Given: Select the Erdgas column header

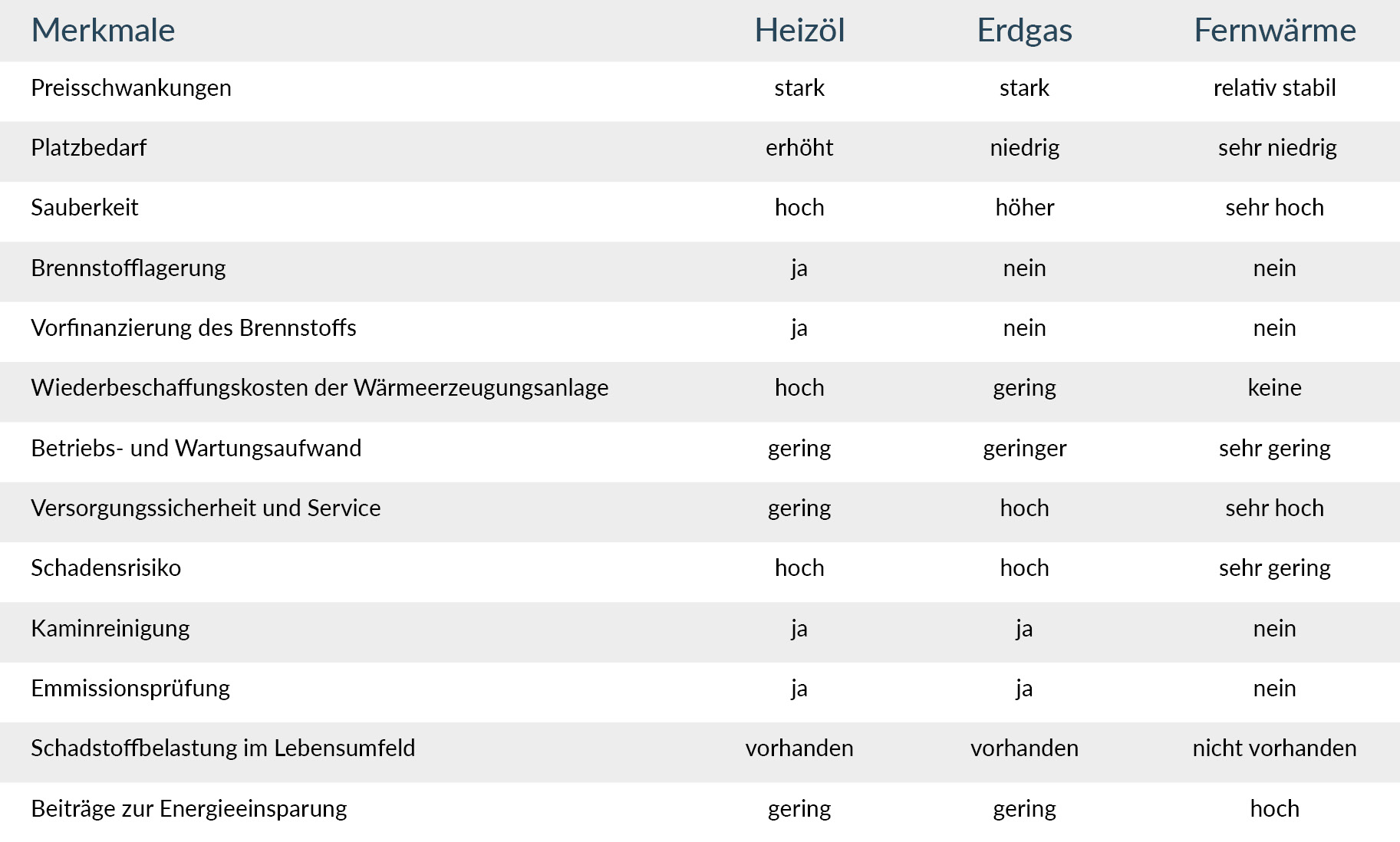Looking at the screenshot, I should 1024,31.
